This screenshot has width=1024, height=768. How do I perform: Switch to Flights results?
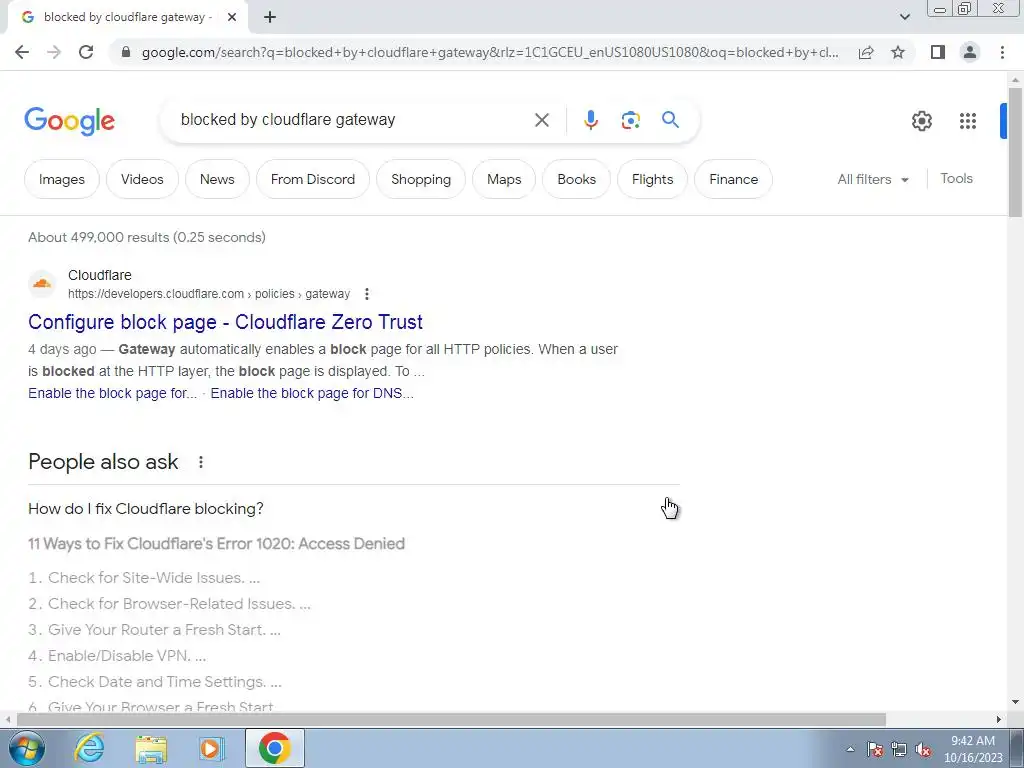[x=652, y=179]
